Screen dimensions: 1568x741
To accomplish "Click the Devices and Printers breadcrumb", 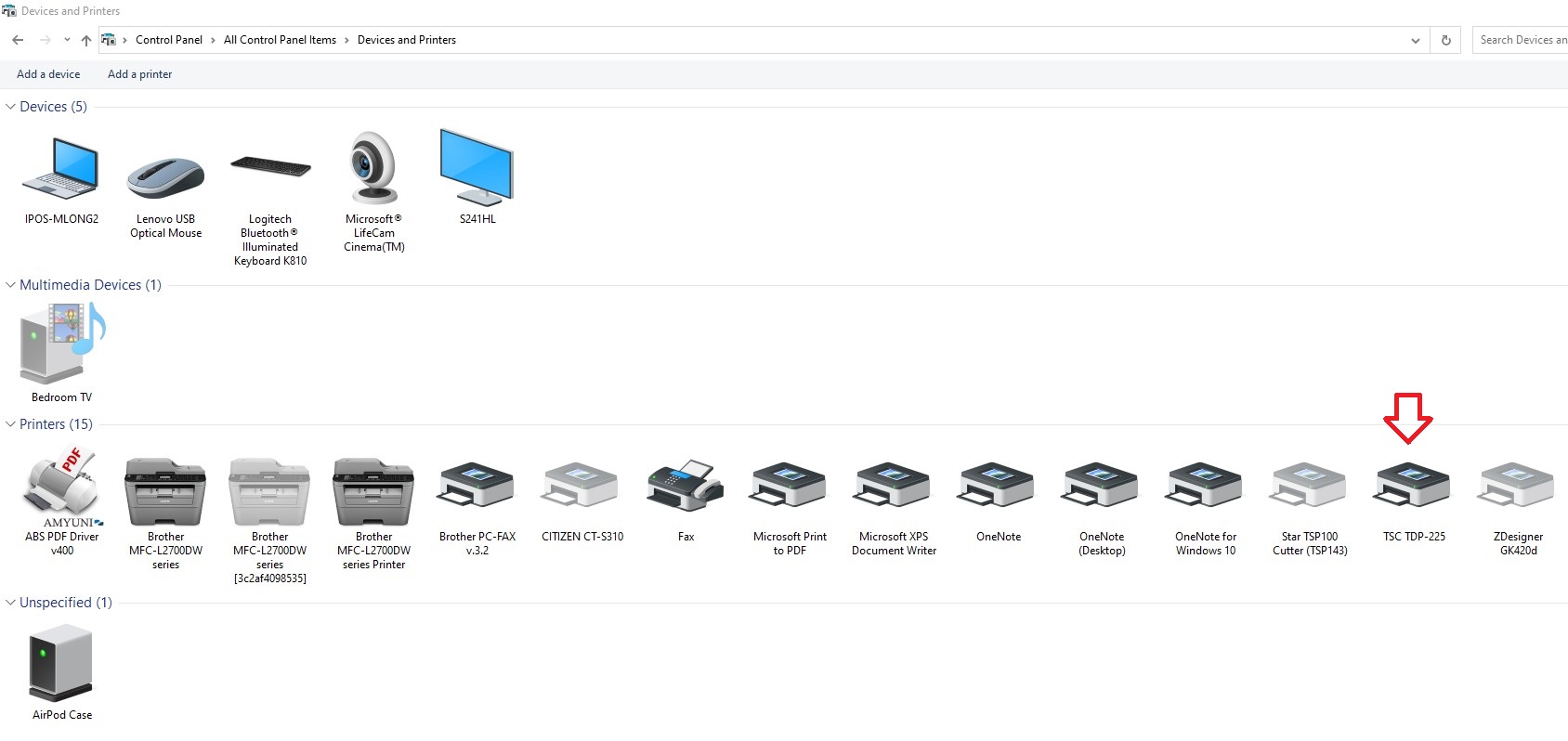I will [407, 40].
